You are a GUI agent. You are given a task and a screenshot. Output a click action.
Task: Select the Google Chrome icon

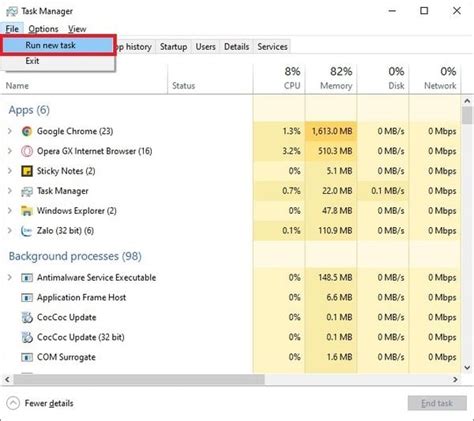coord(27,131)
